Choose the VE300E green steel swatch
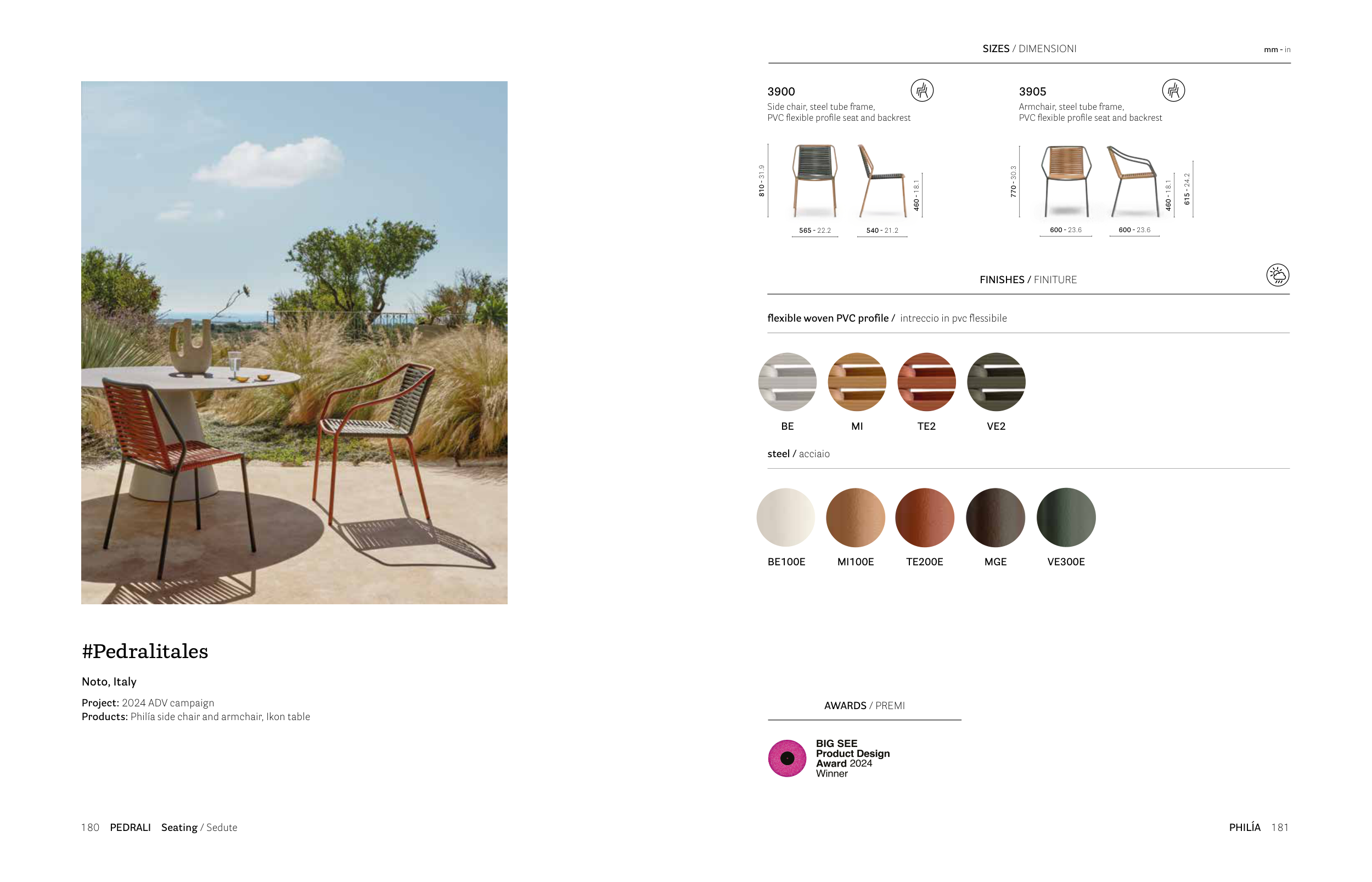 point(1066,517)
